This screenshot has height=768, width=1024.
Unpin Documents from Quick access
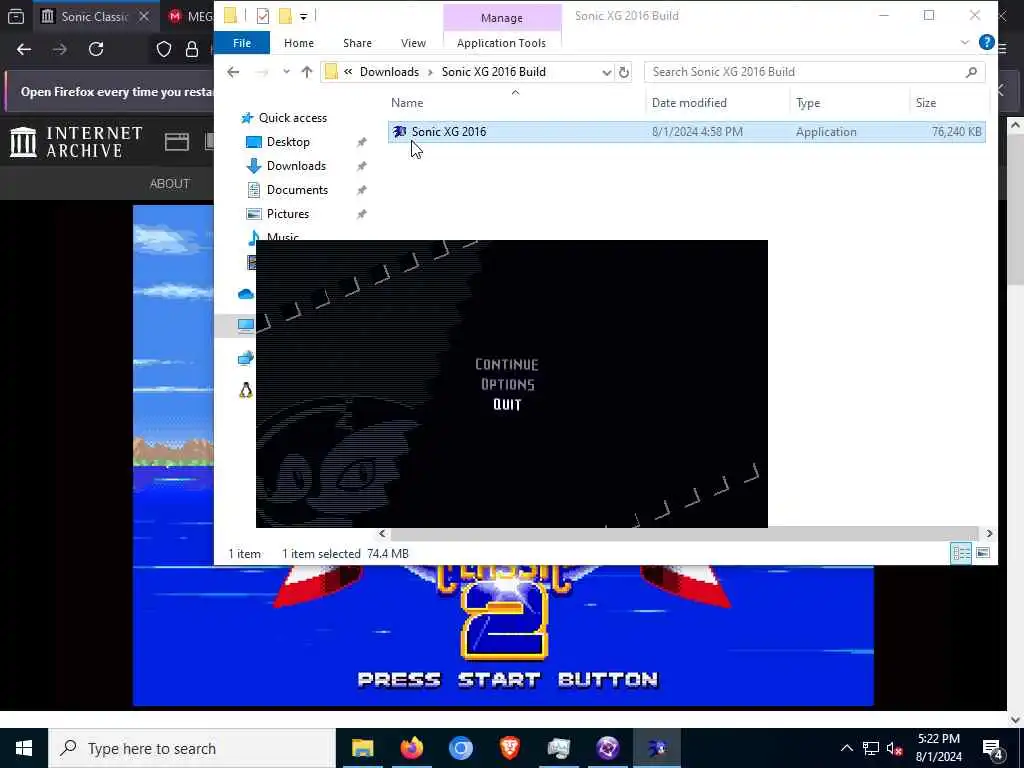361,190
